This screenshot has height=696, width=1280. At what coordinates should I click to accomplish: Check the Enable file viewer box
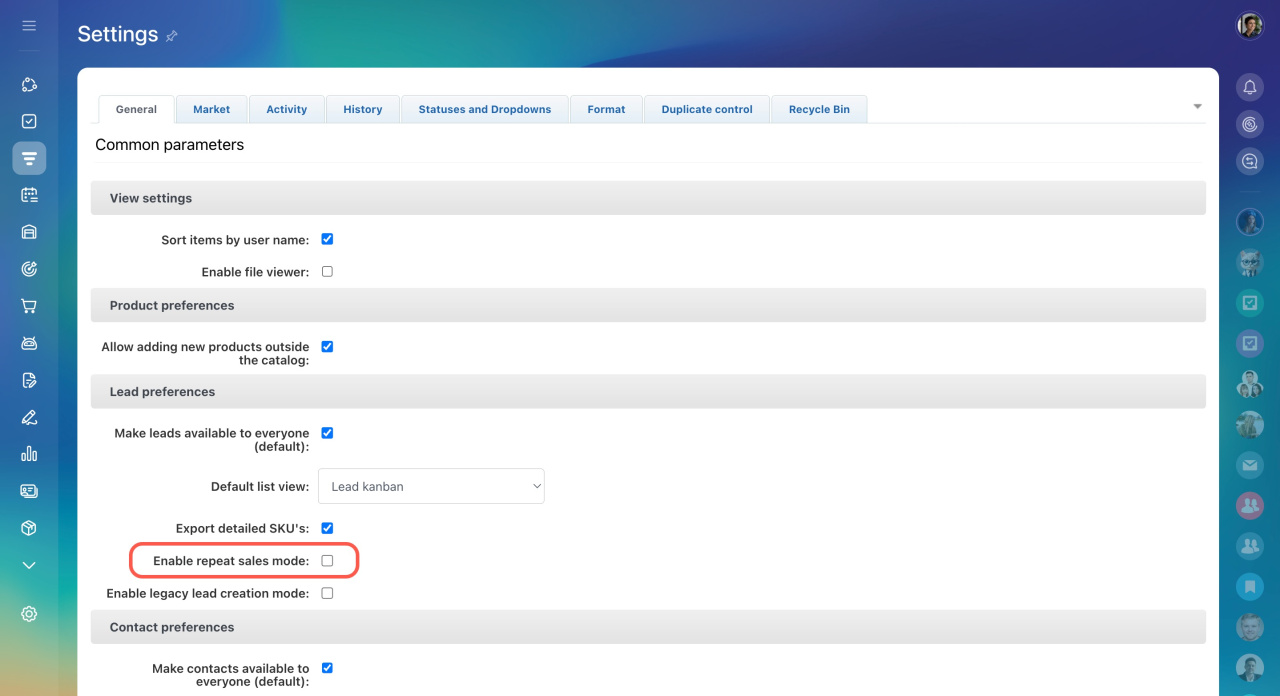(x=327, y=272)
